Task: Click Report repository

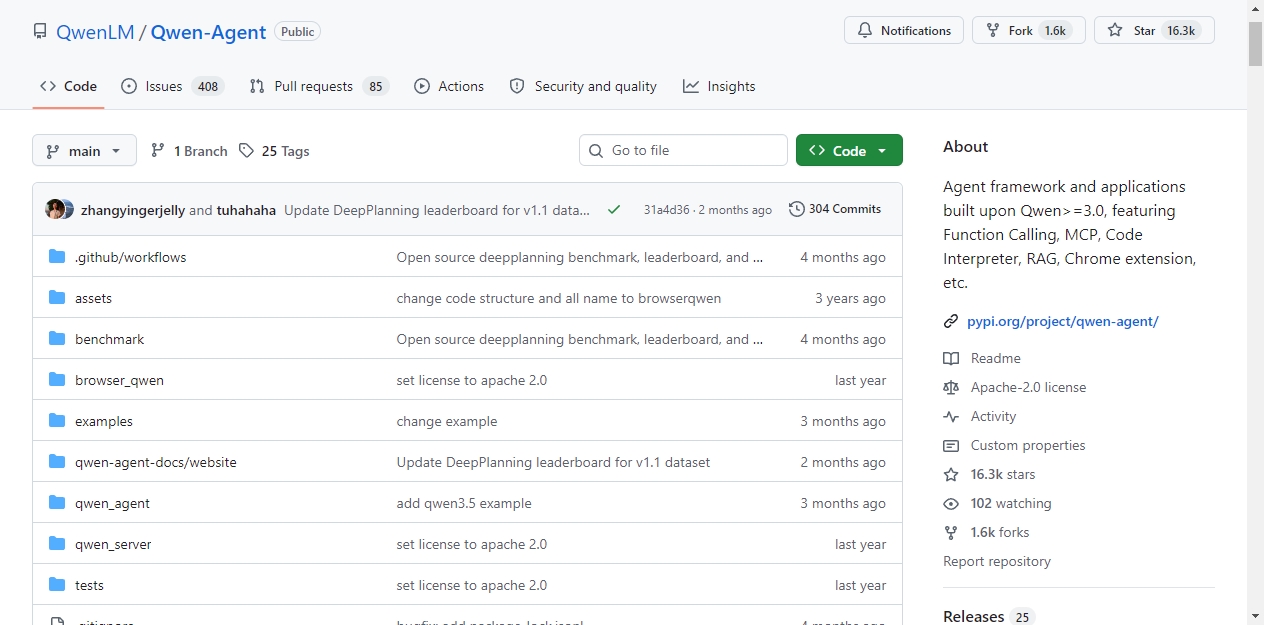Action: tap(997, 561)
